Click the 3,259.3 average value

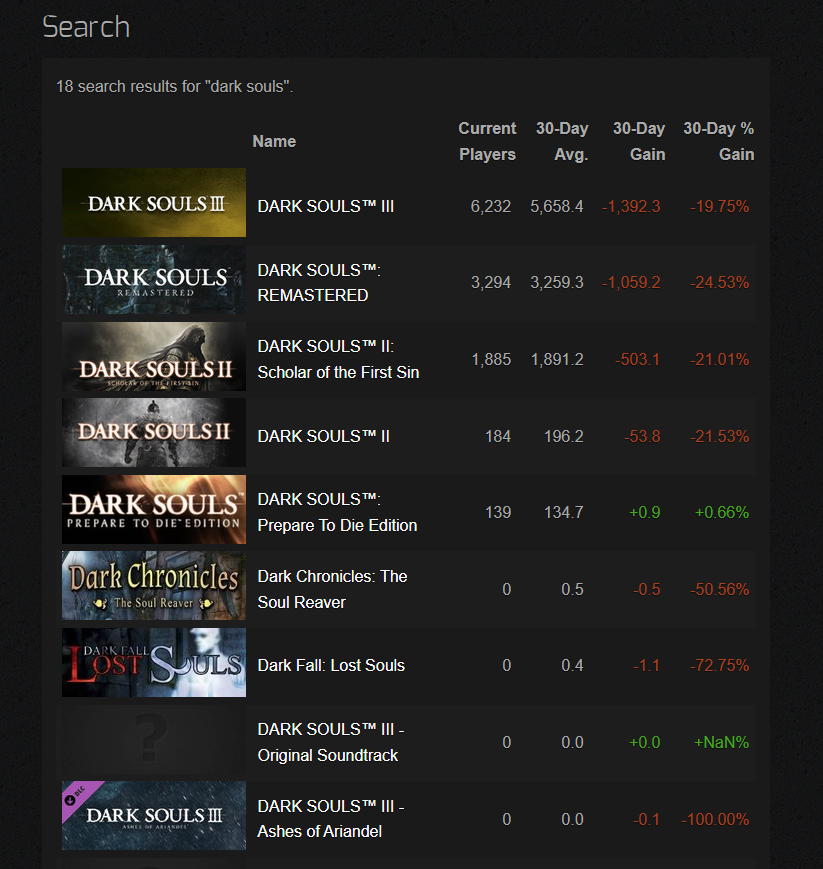pyautogui.click(x=556, y=282)
